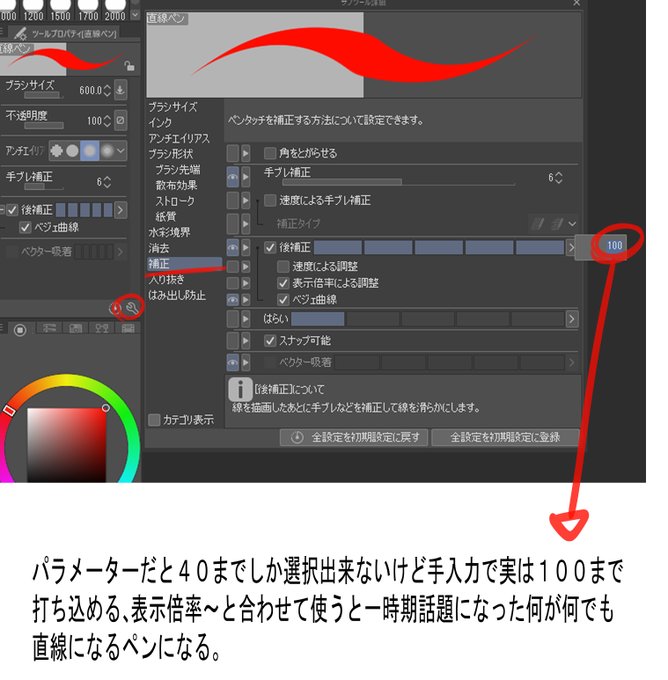Open brush size dynamics icon next to 600.0
The height and width of the screenshot is (680, 668).
point(120,90)
